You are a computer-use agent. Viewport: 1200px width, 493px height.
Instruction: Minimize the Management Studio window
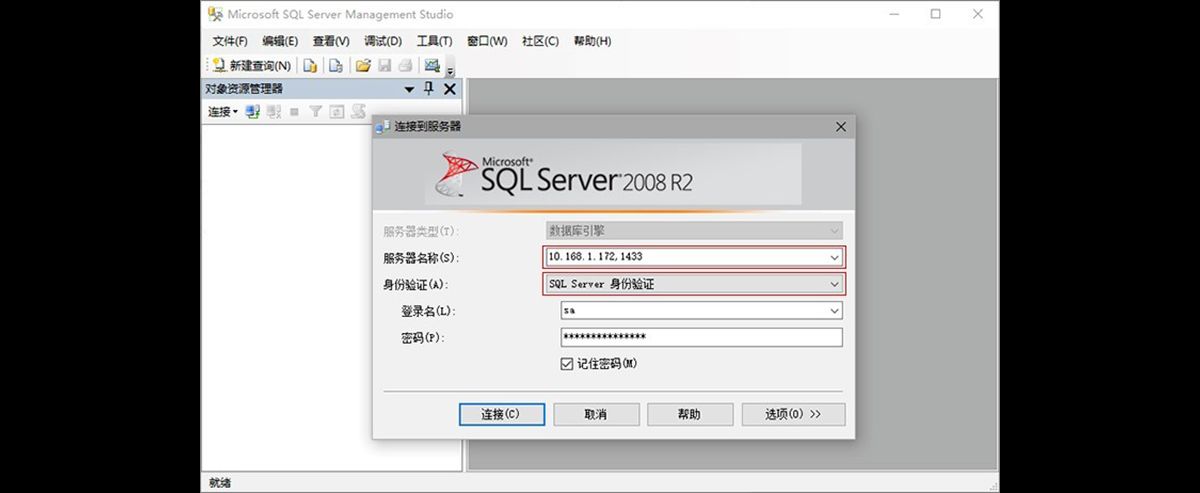892,14
